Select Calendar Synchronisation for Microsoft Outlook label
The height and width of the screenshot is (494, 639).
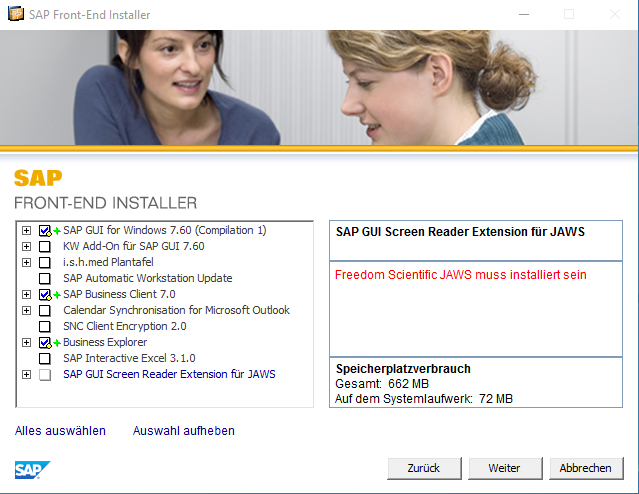click(x=176, y=310)
